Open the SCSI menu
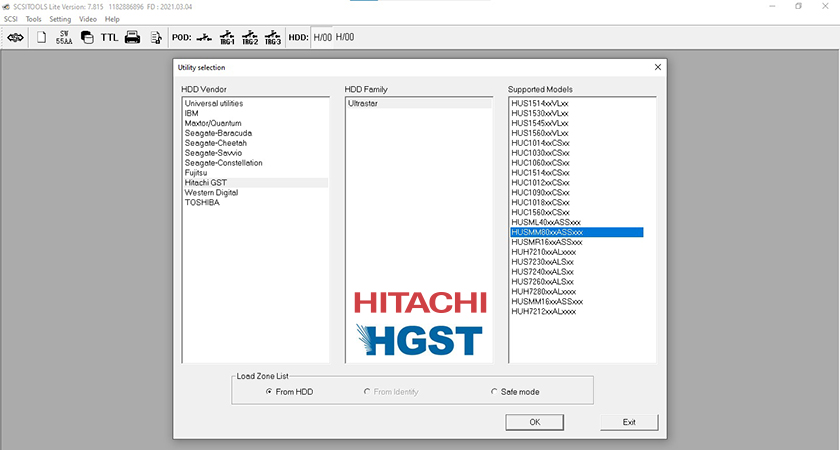 click(11, 19)
